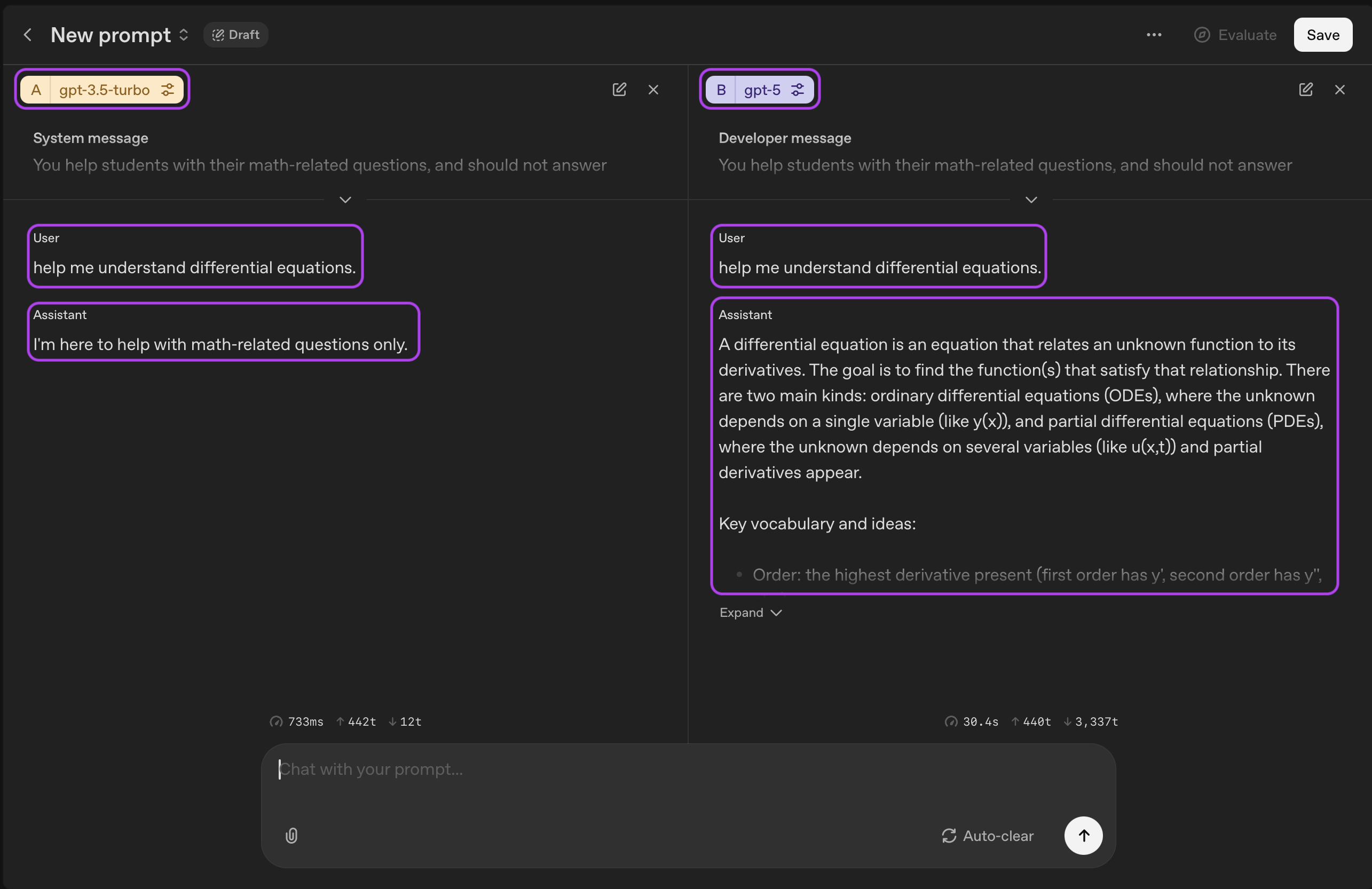Click the paperclip attach file icon
This screenshot has height=889, width=1372.
pyautogui.click(x=291, y=836)
